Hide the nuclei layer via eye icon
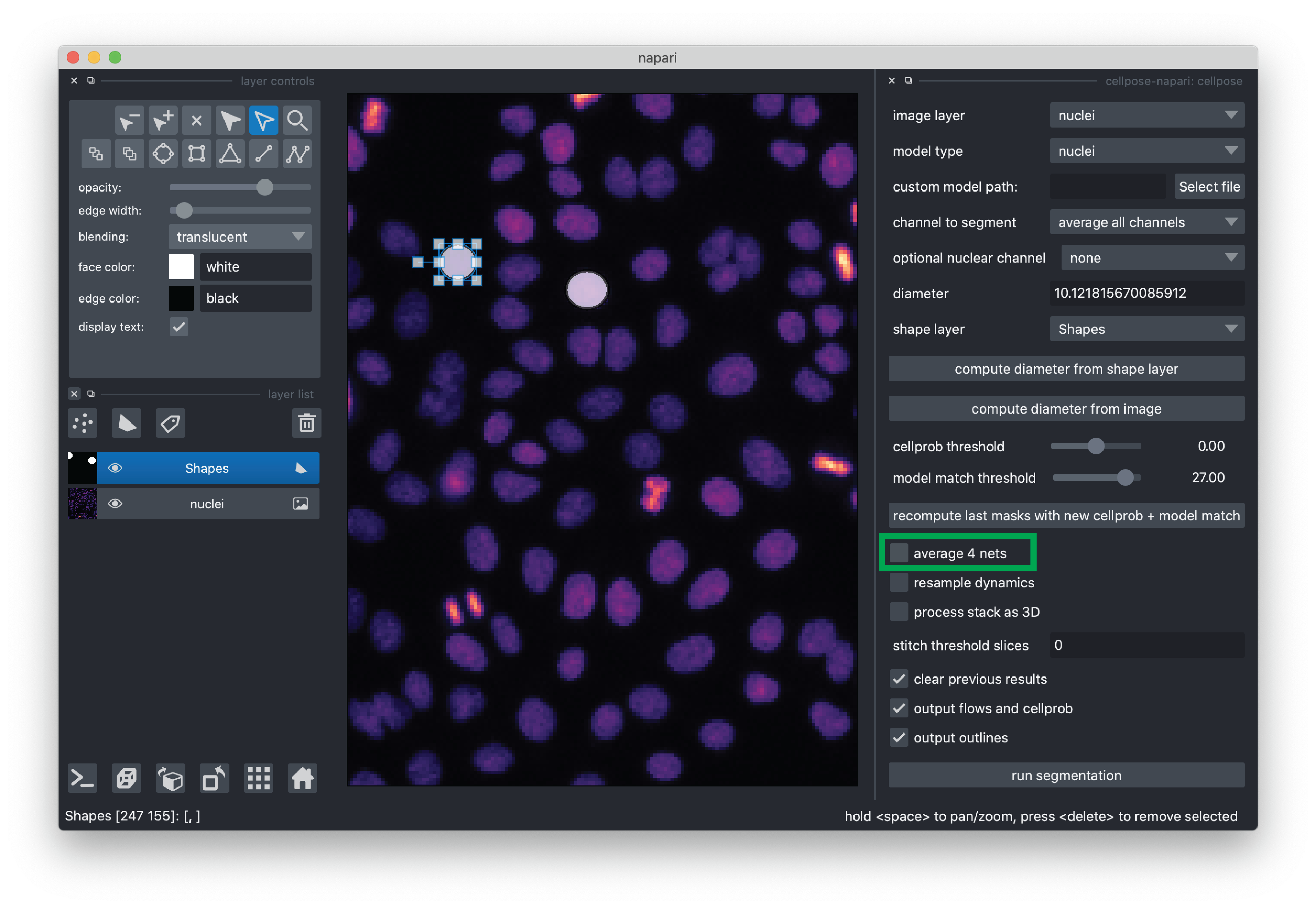Screen dimensions: 1316x914 coord(115,503)
